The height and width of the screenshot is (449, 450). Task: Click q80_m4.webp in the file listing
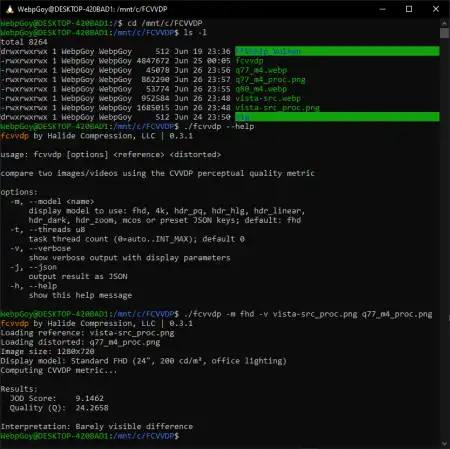click(x=261, y=89)
